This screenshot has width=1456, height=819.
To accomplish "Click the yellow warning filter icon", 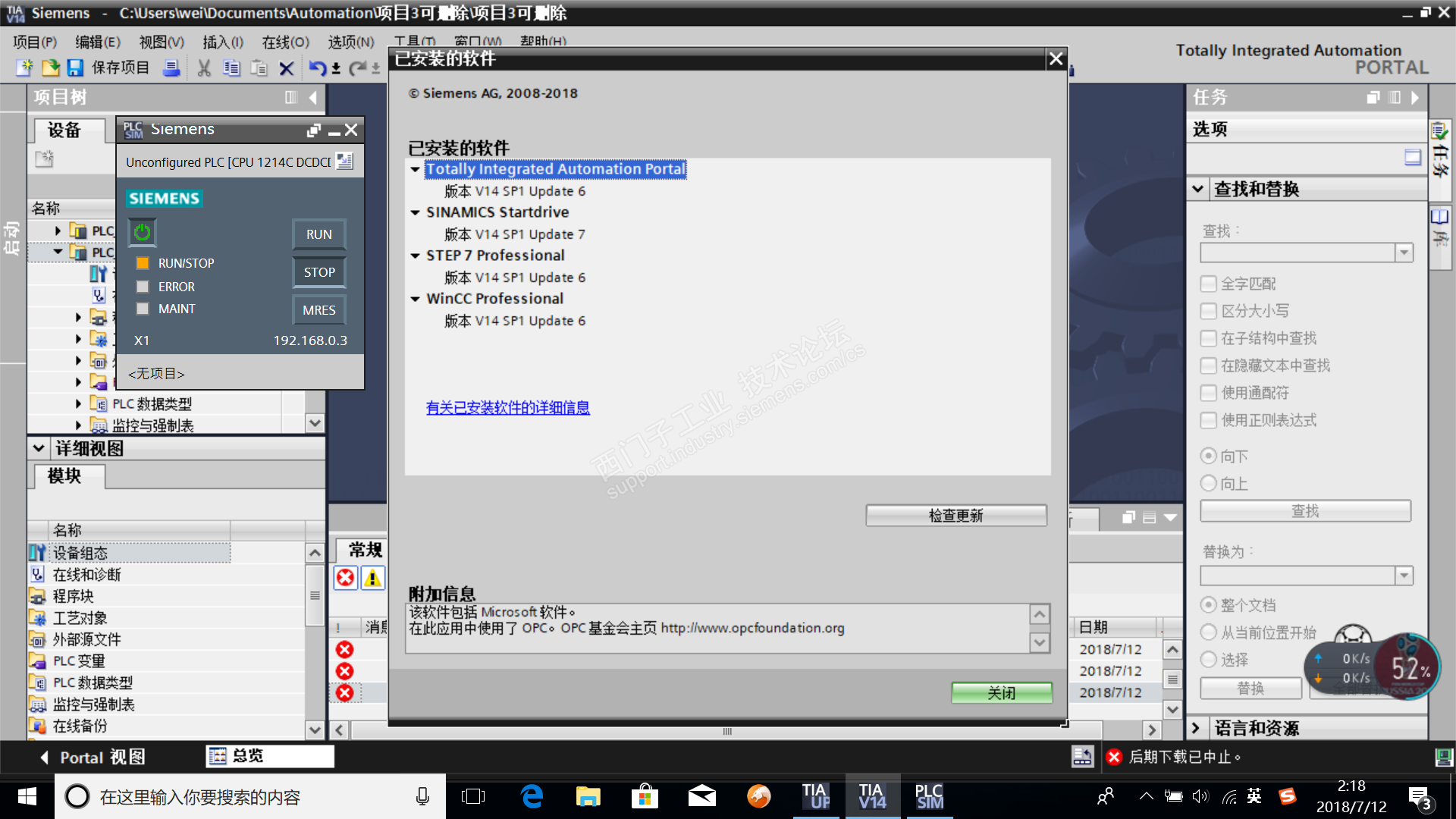I will point(372,579).
